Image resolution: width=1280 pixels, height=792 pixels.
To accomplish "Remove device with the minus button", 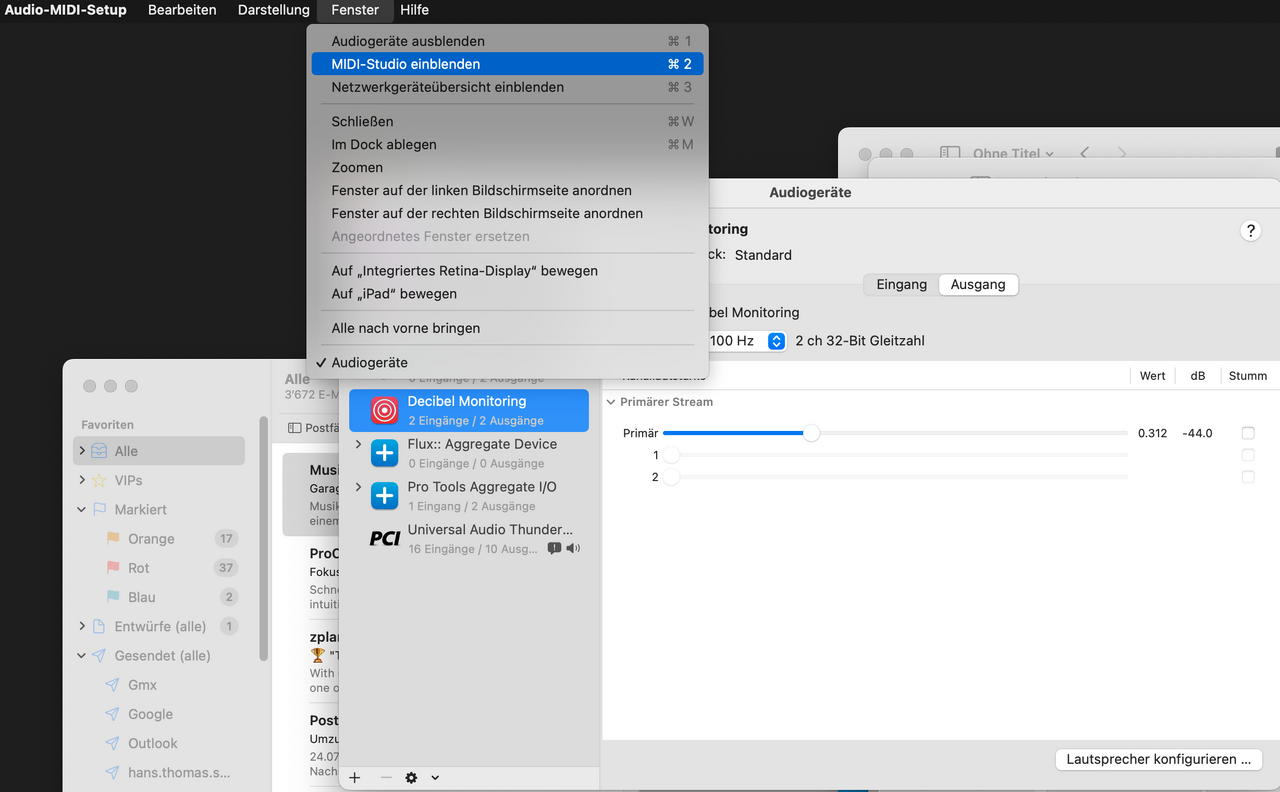I will pos(386,777).
